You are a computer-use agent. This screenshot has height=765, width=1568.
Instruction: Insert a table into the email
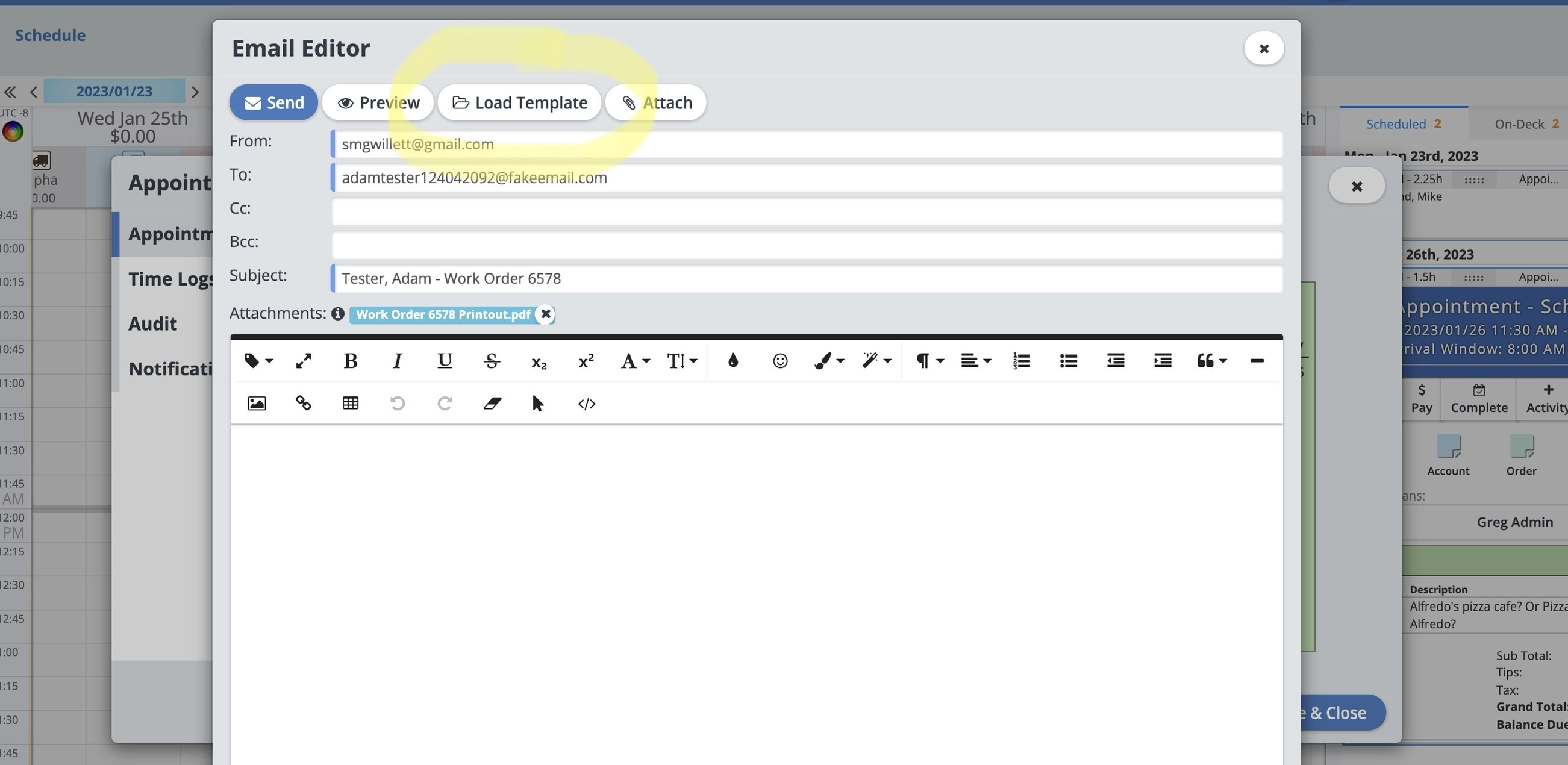[350, 404]
